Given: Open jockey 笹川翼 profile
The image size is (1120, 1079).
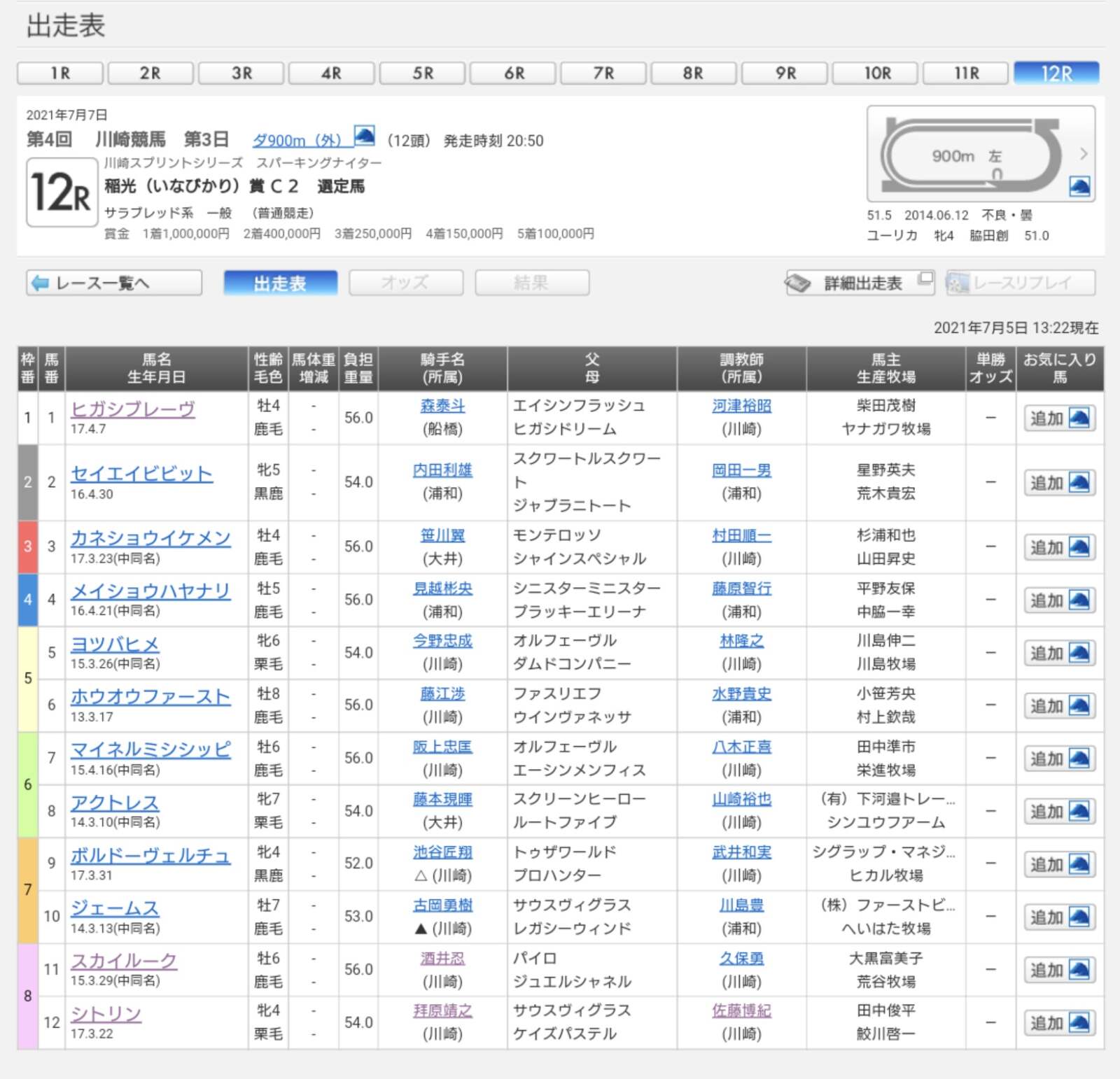Looking at the screenshot, I should coord(442,535).
